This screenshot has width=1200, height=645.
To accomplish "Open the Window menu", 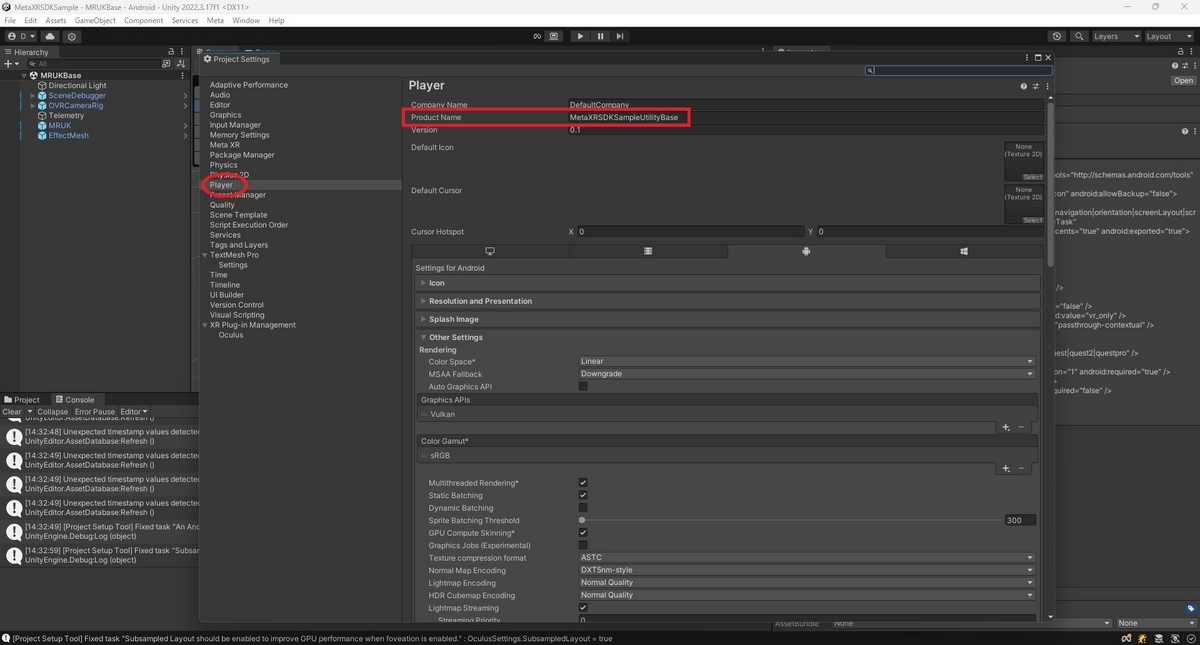I will [246, 20].
